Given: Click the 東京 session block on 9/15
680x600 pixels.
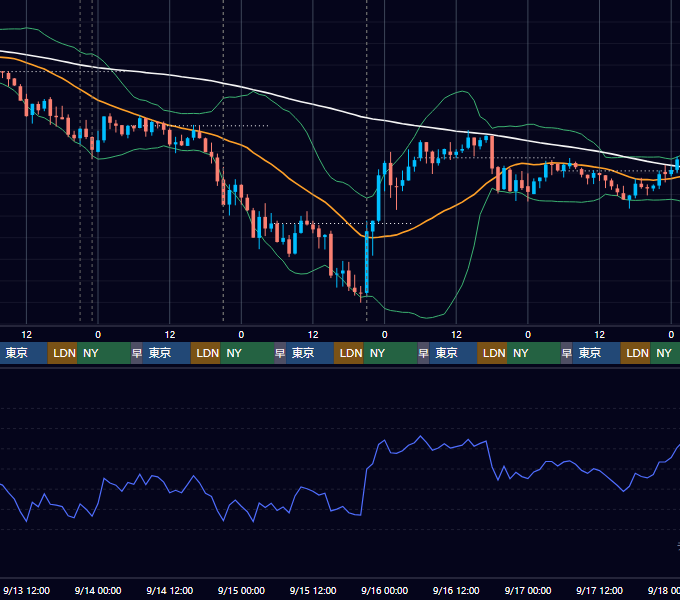Looking at the screenshot, I should point(310,353).
